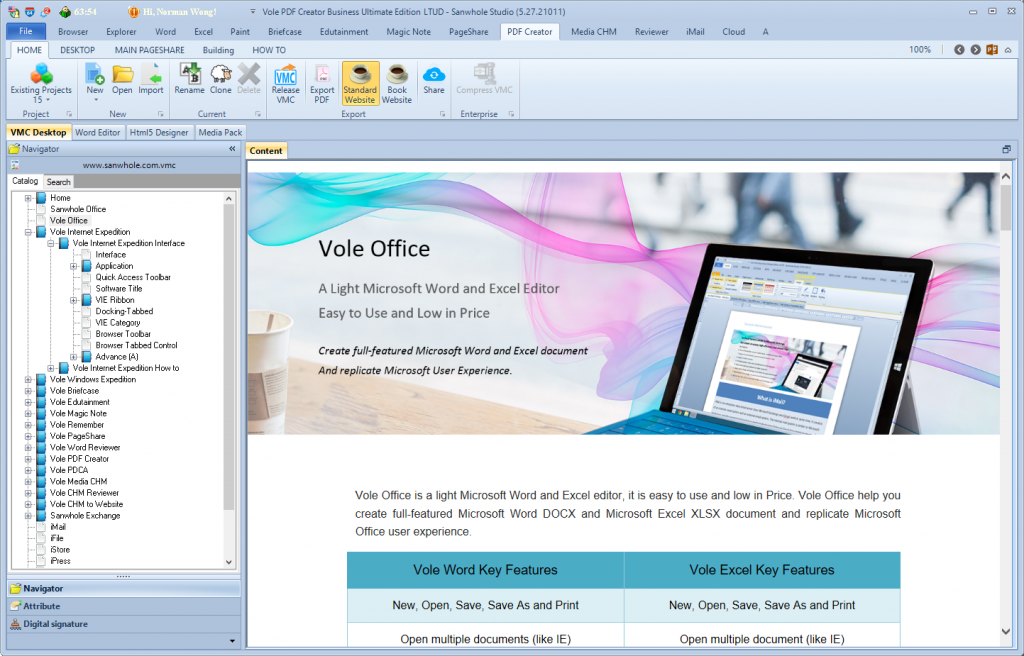
Task: Click the content pane scroll down arrow
Action: pyautogui.click(x=1006, y=631)
